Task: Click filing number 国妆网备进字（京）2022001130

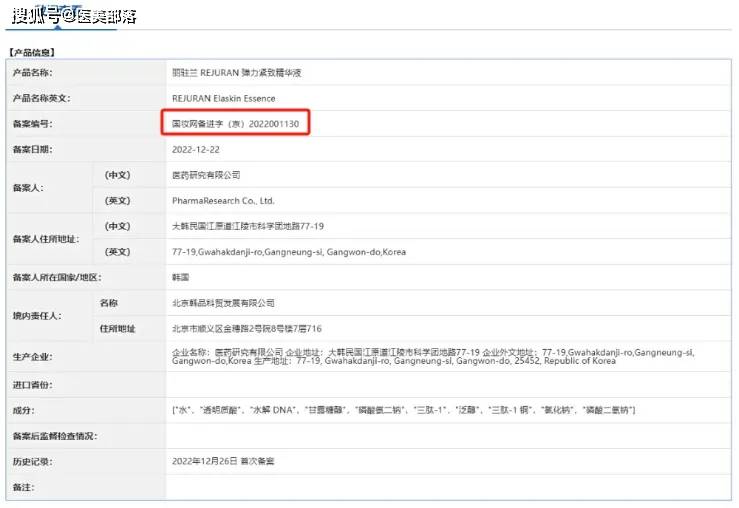Action: click(236, 123)
